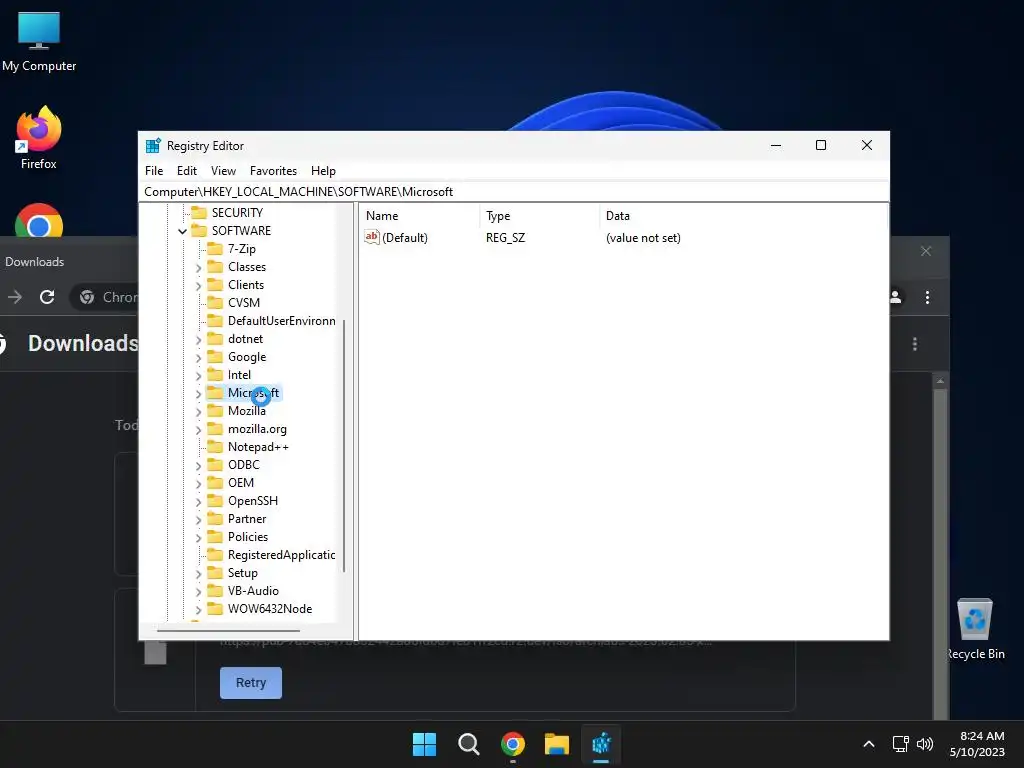
Task: Expand the OEM key
Action: point(199,484)
